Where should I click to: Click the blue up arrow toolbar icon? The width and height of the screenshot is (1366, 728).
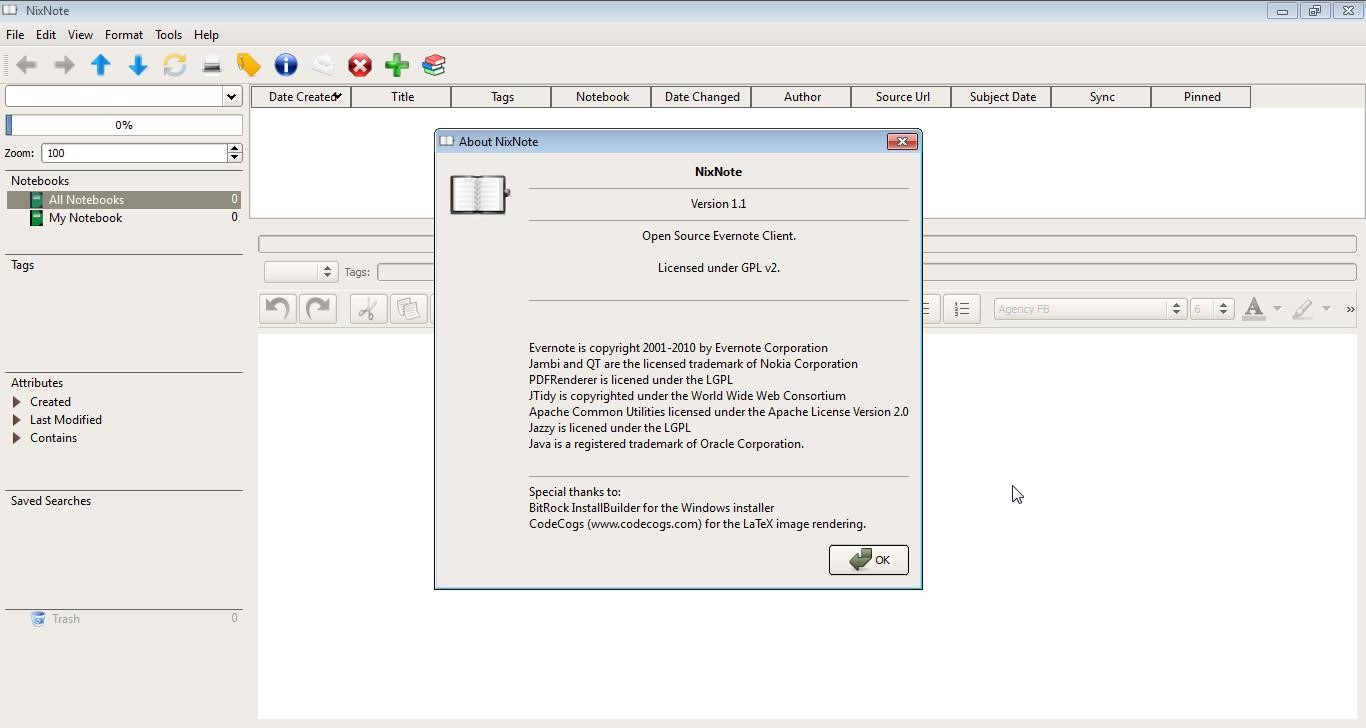(100, 65)
